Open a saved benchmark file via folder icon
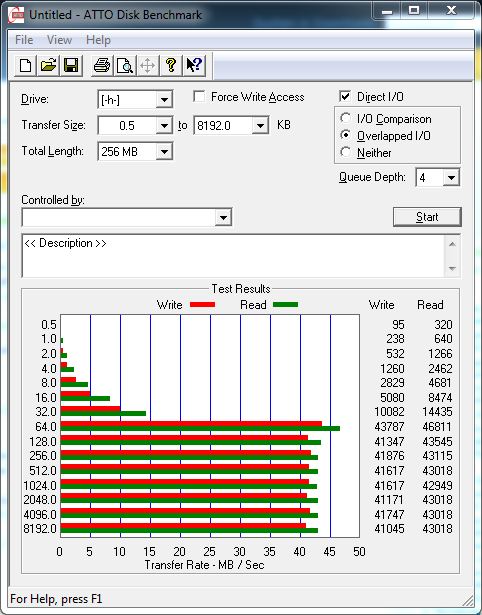The width and height of the screenshot is (482, 615). pyautogui.click(x=48, y=65)
